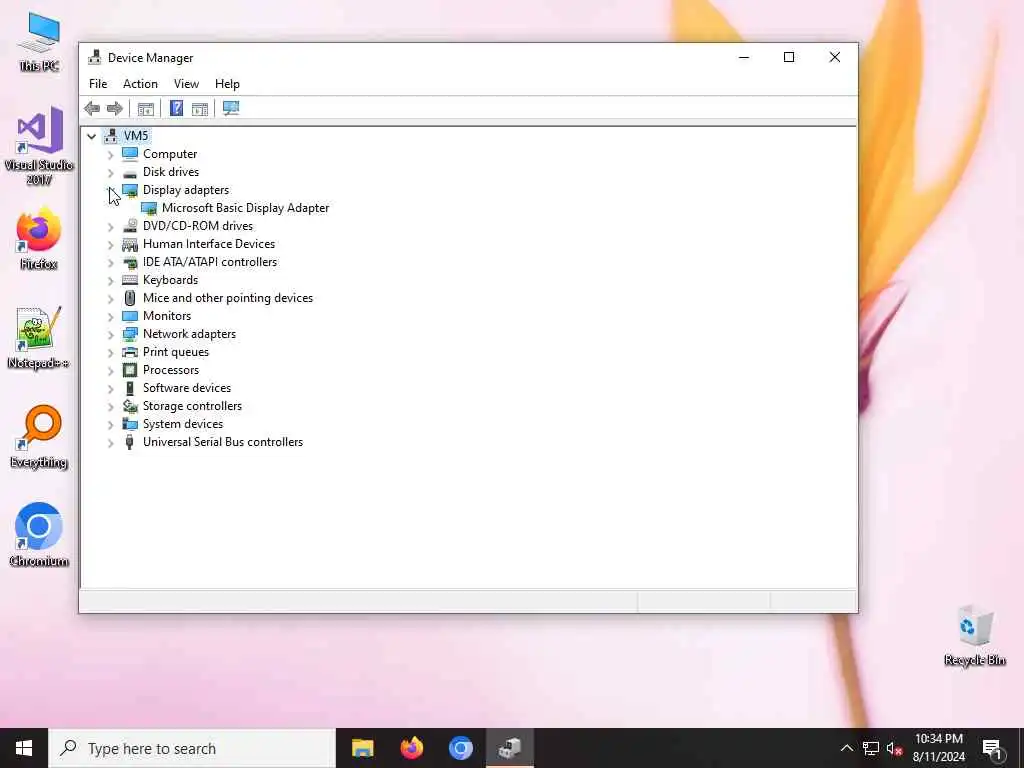
Task: Collapse the VM5 root node
Action: (x=91, y=136)
